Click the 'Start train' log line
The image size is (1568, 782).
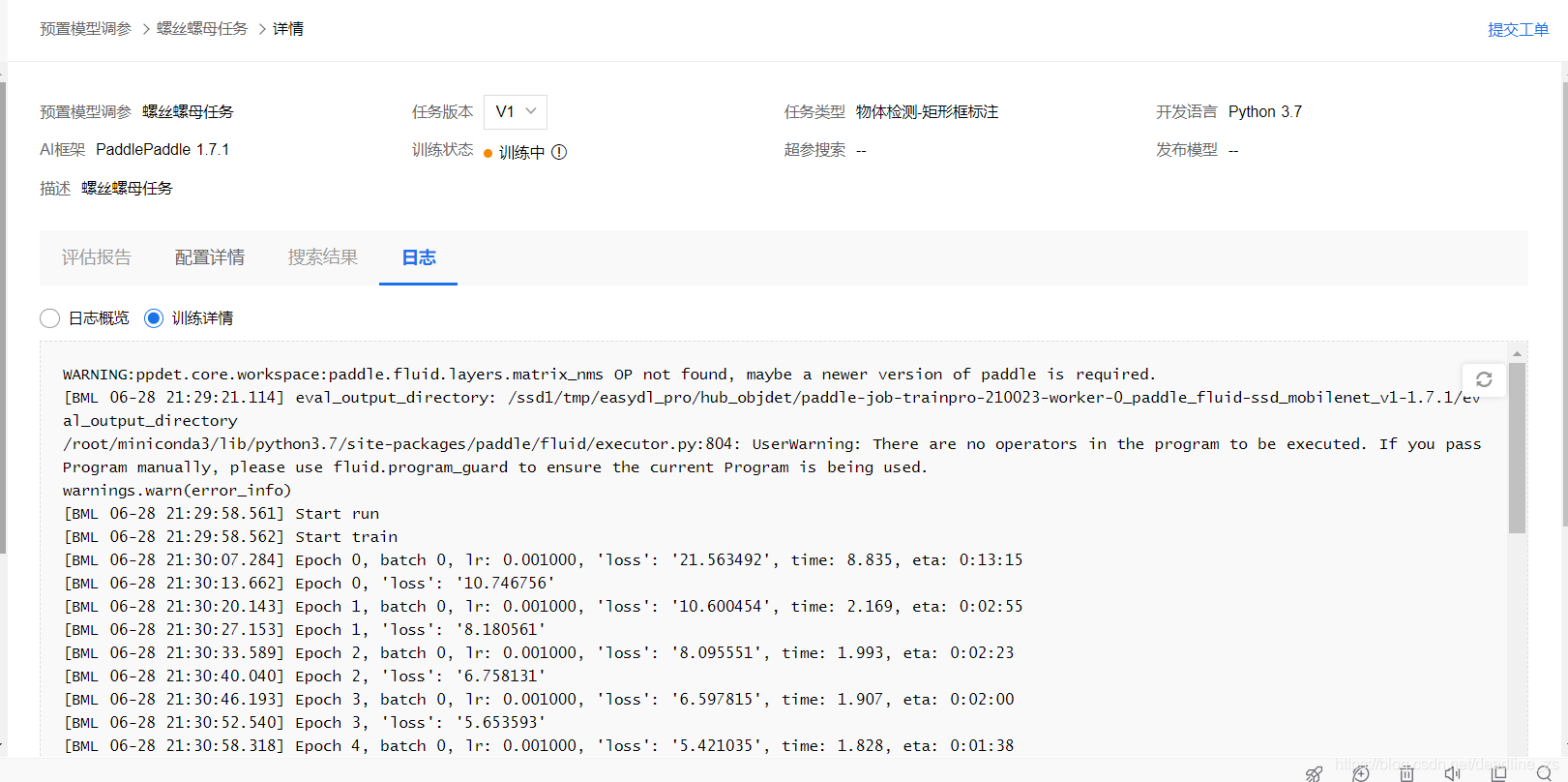tap(230, 537)
